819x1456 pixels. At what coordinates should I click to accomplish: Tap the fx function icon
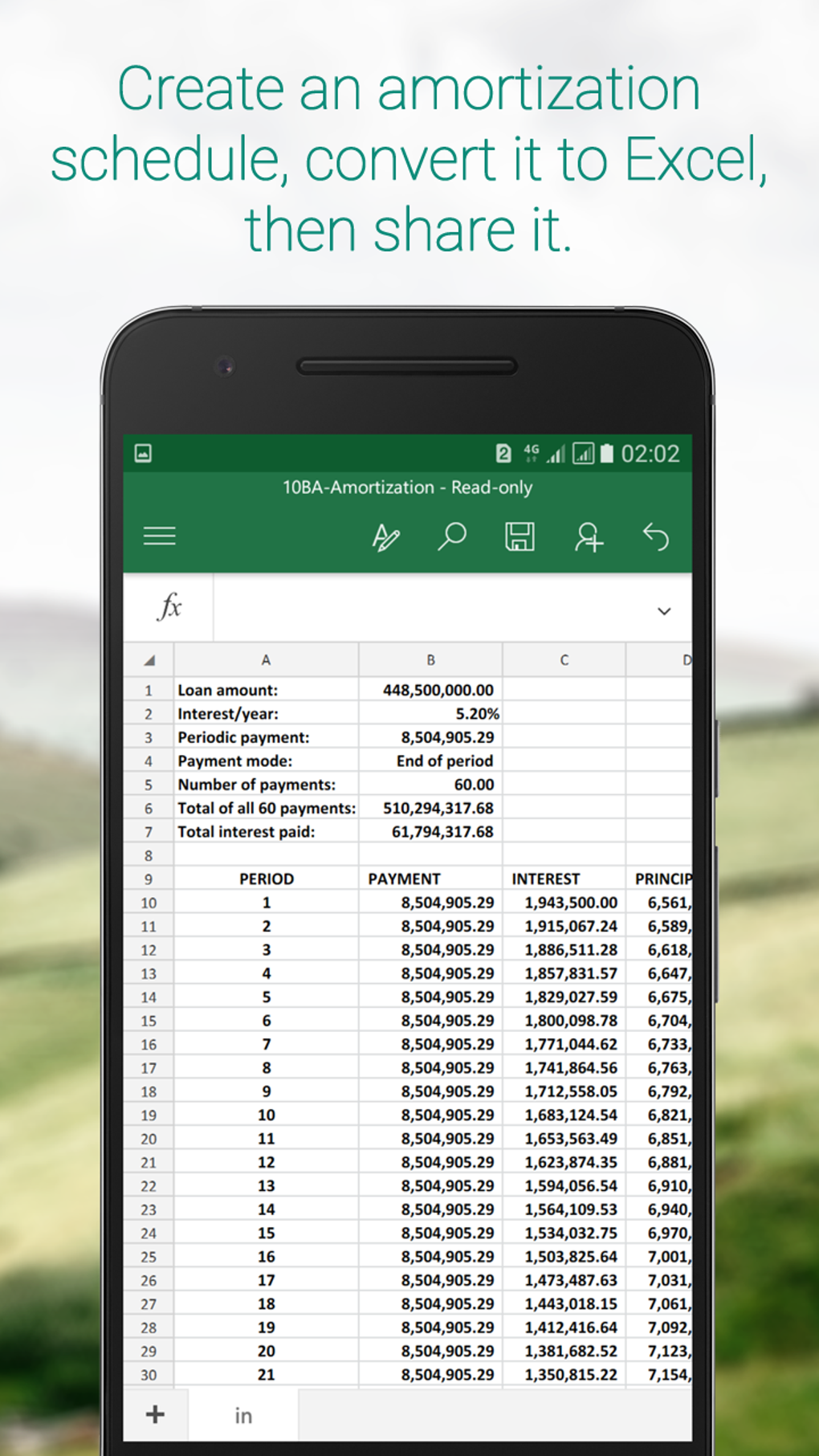point(169,606)
